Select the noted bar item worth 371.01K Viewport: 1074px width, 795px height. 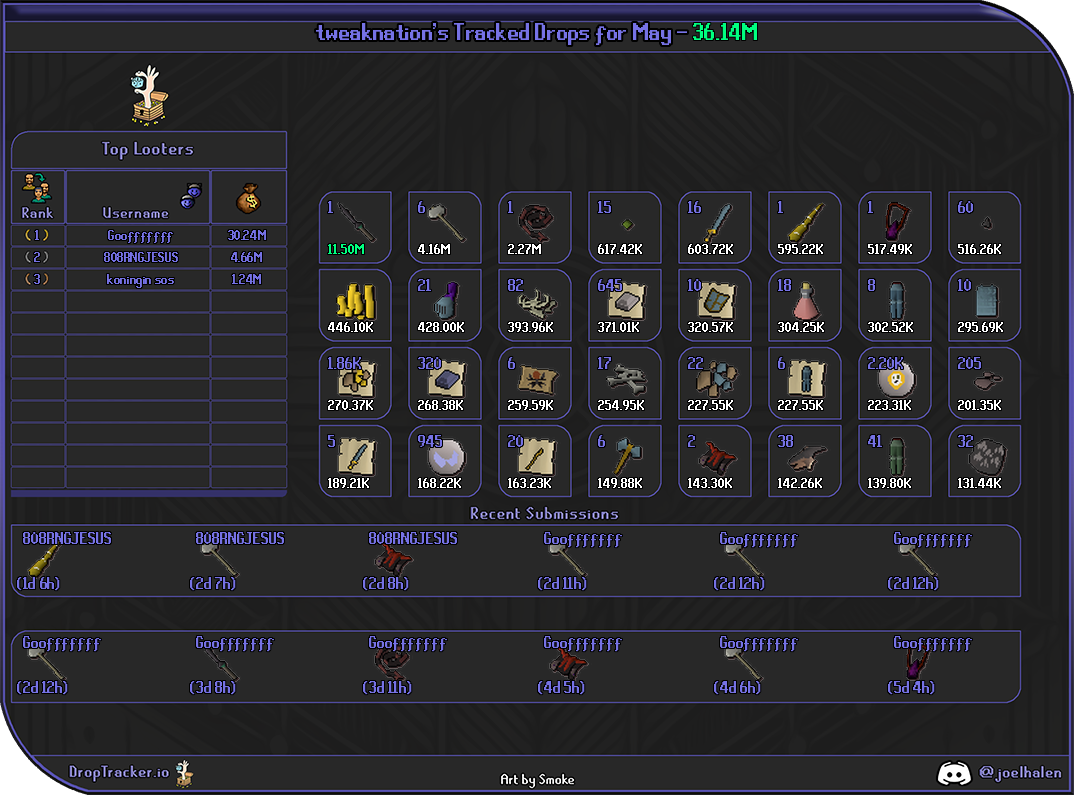(625, 305)
